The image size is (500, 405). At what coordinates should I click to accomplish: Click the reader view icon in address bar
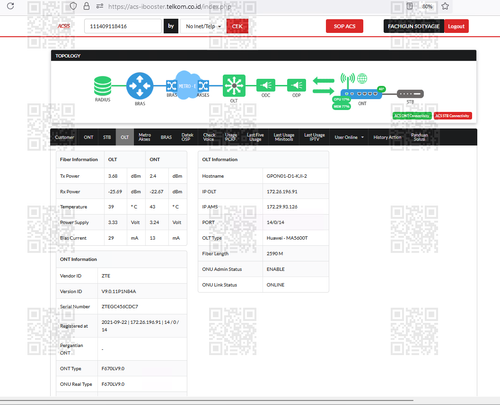[x=410, y=6]
